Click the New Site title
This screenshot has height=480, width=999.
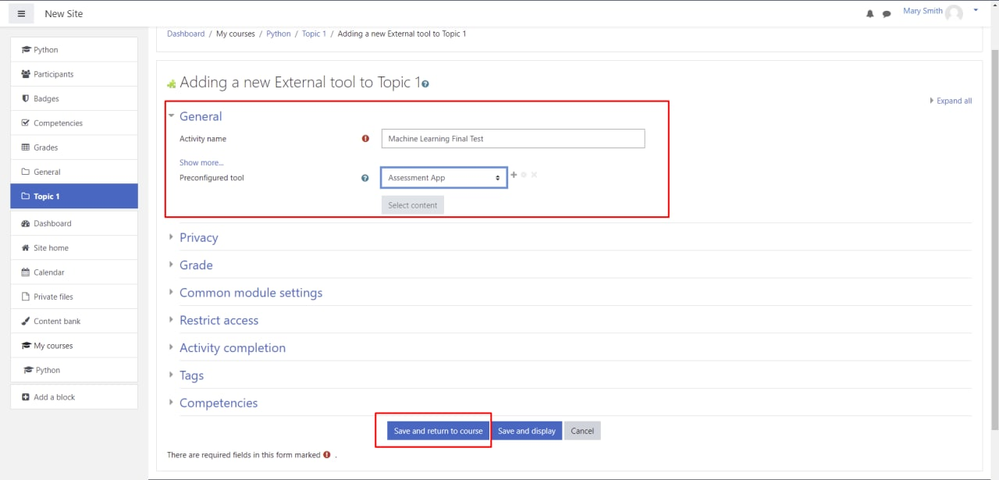(64, 14)
